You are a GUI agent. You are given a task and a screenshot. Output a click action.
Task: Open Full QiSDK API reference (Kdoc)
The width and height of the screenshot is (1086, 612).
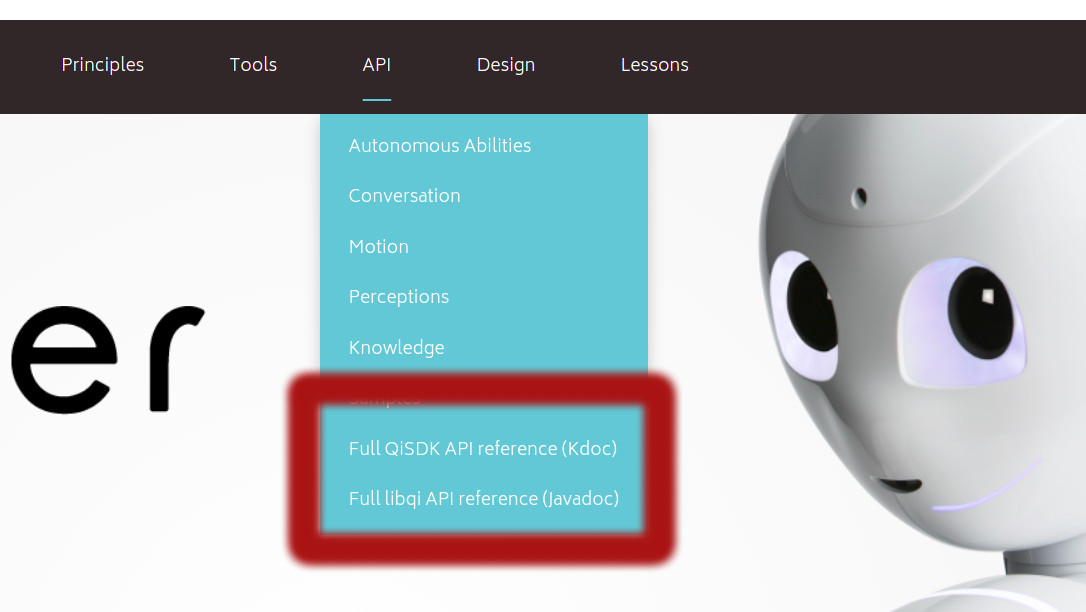(x=483, y=449)
